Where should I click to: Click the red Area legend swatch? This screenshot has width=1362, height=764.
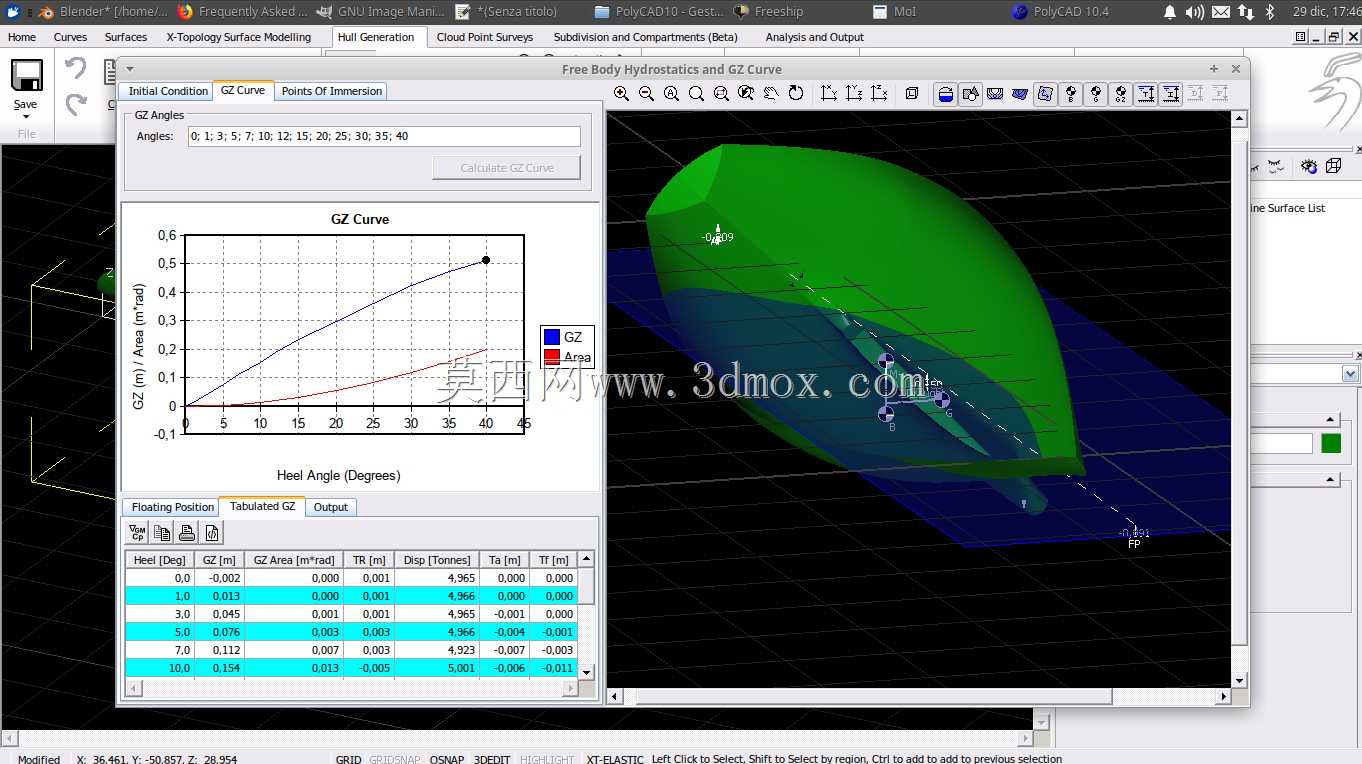(552, 357)
